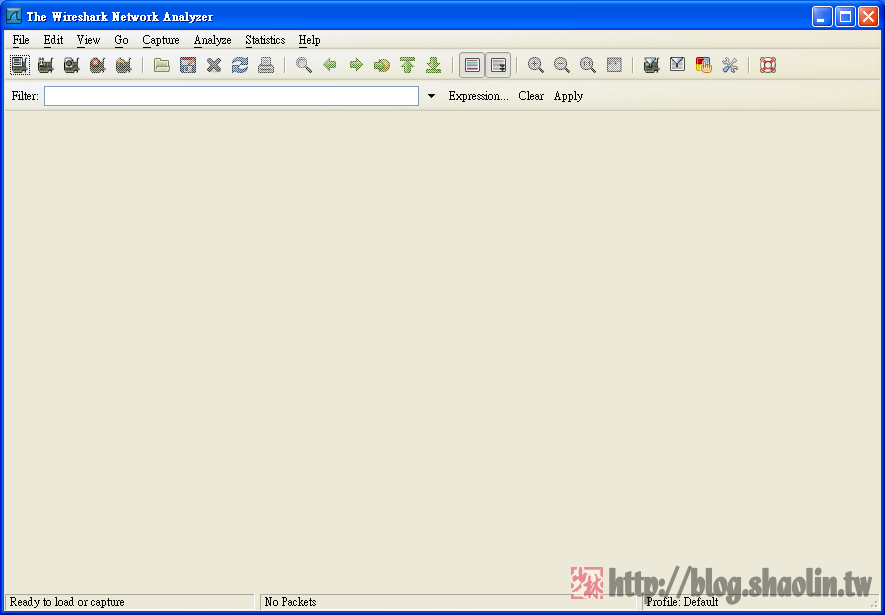Edit coloring rules icon
This screenshot has width=885, height=615.
[x=703, y=65]
